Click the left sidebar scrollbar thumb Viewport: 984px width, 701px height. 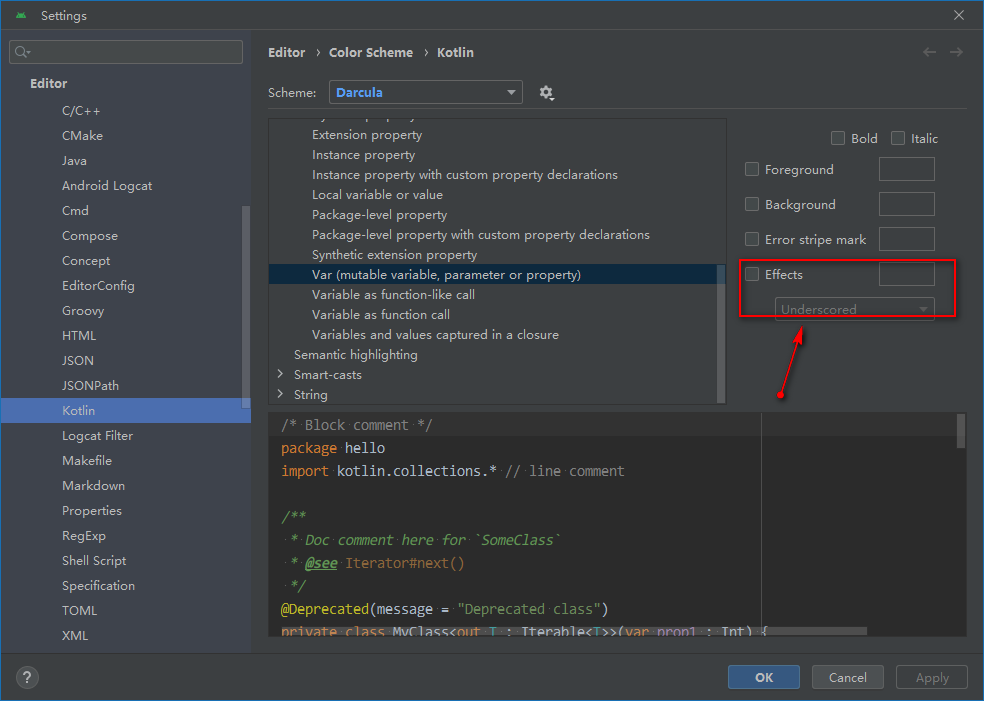(246, 308)
